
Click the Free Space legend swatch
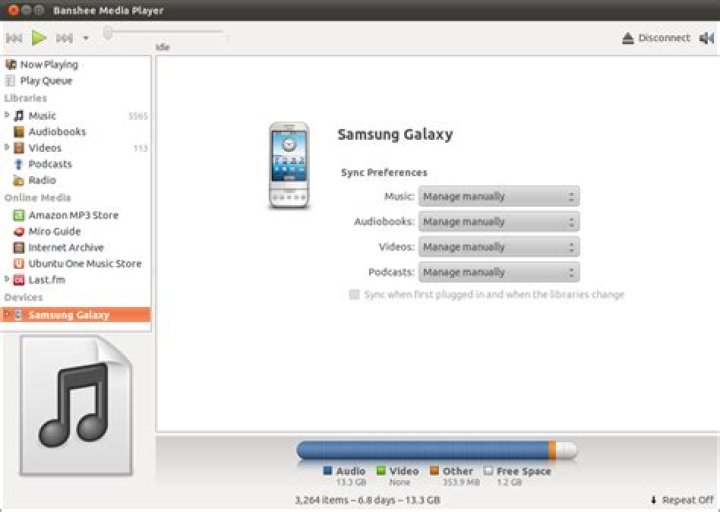(x=488, y=471)
